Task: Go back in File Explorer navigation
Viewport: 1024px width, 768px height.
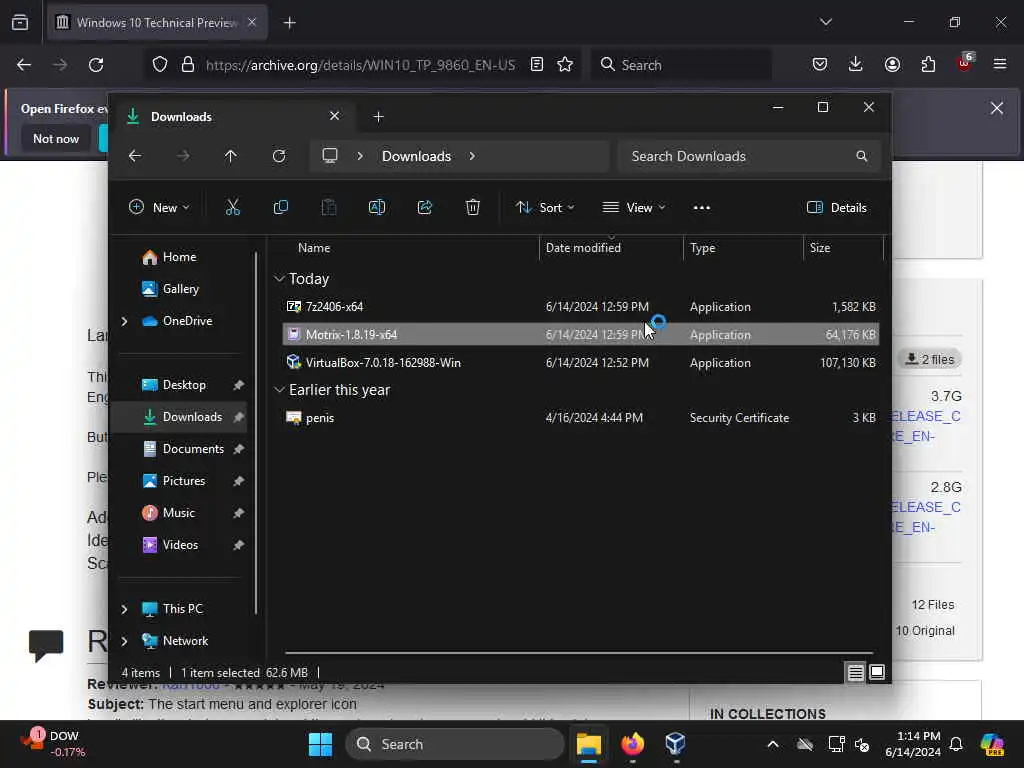Action: point(135,156)
